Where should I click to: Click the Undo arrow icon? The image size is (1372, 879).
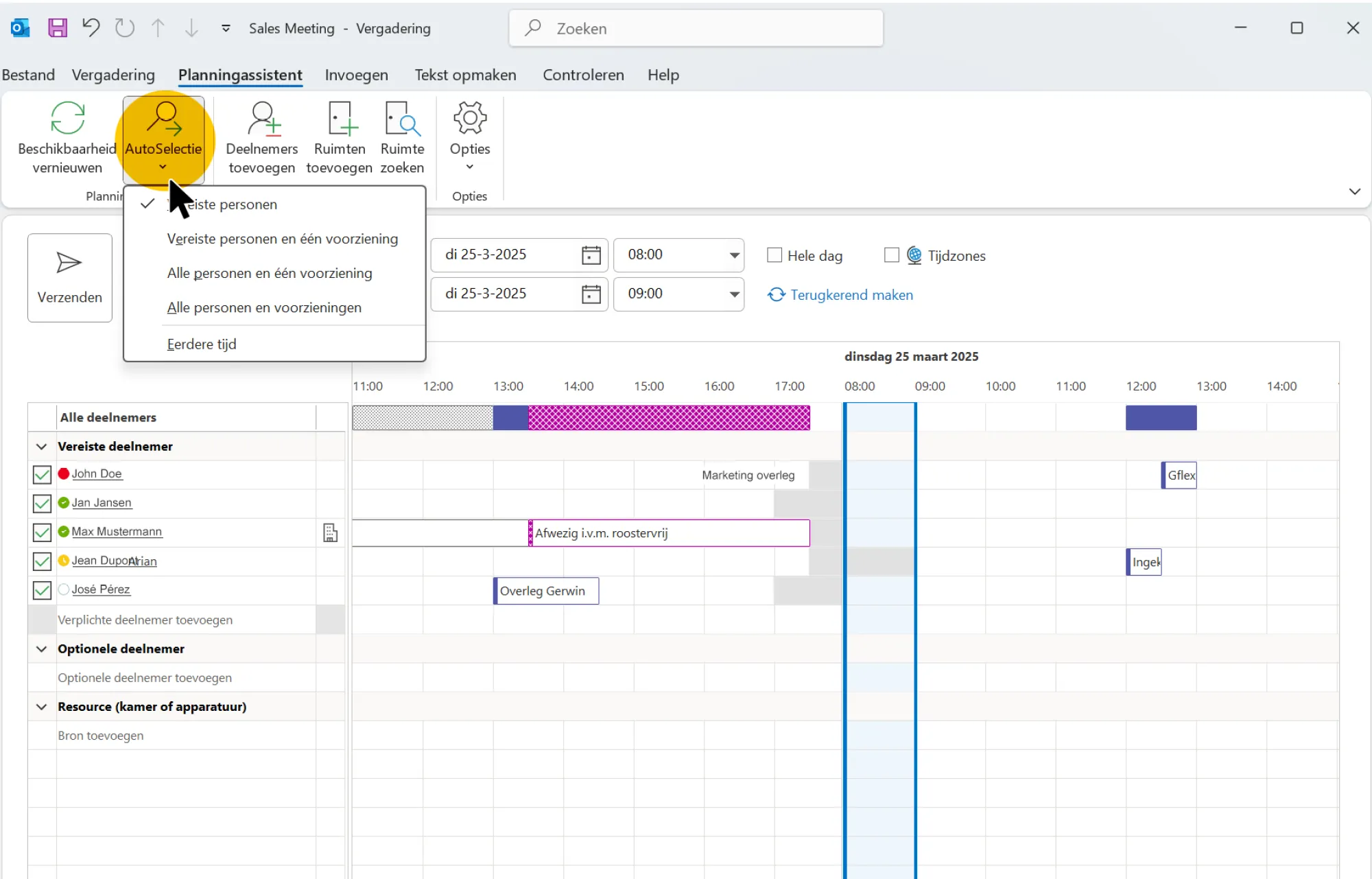tap(91, 28)
